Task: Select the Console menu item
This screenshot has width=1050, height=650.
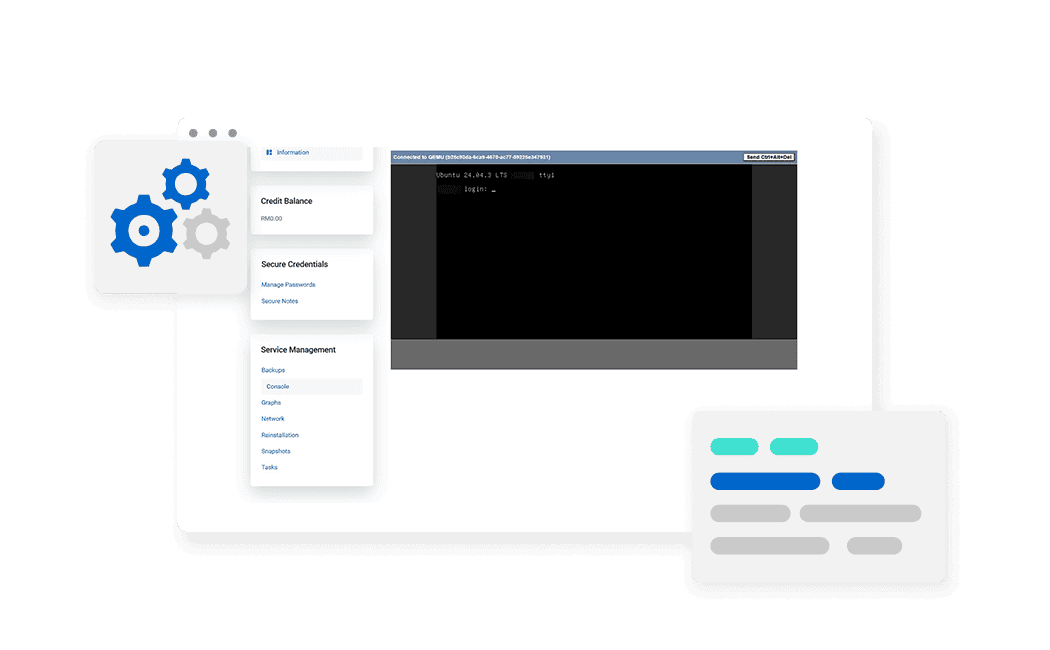Action: click(278, 386)
